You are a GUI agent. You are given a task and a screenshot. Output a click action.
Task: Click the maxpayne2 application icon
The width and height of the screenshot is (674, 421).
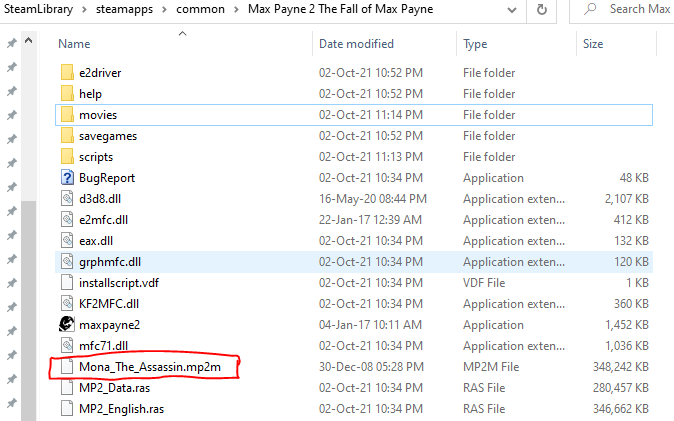[x=67, y=324]
